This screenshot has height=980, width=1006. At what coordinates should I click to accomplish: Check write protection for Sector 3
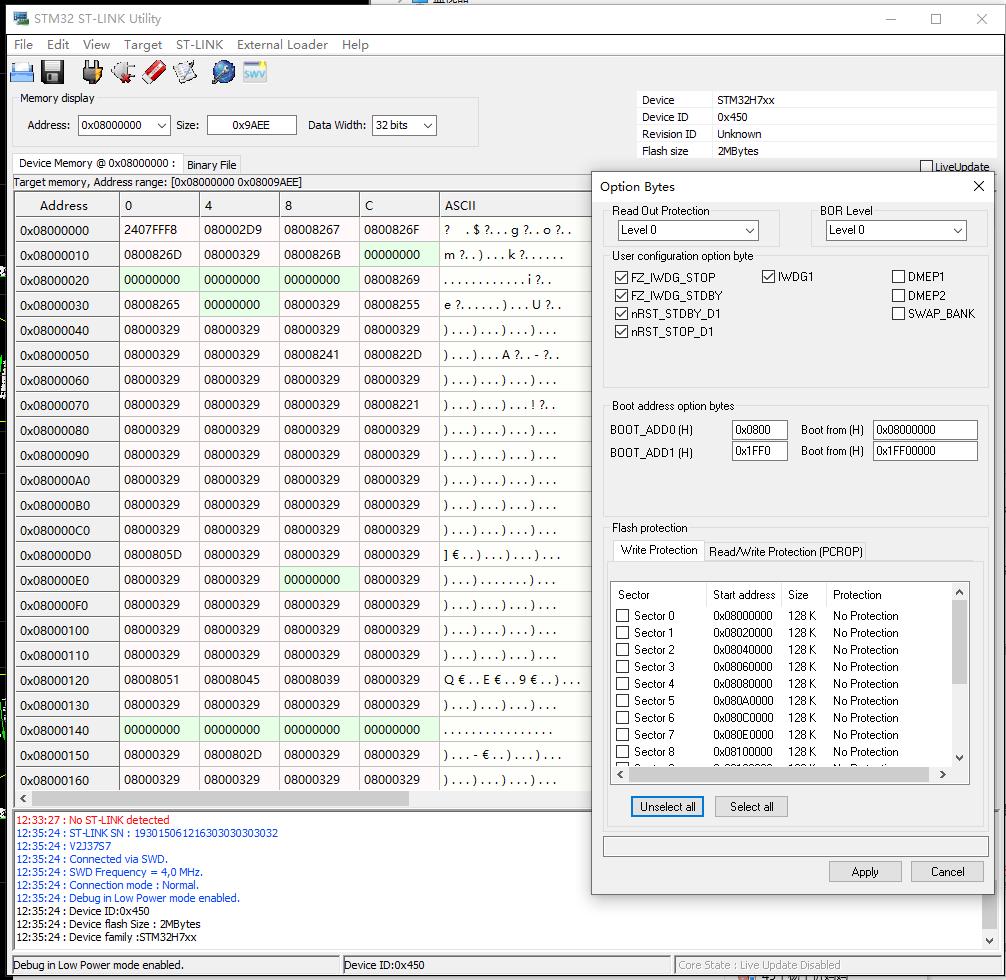622,666
